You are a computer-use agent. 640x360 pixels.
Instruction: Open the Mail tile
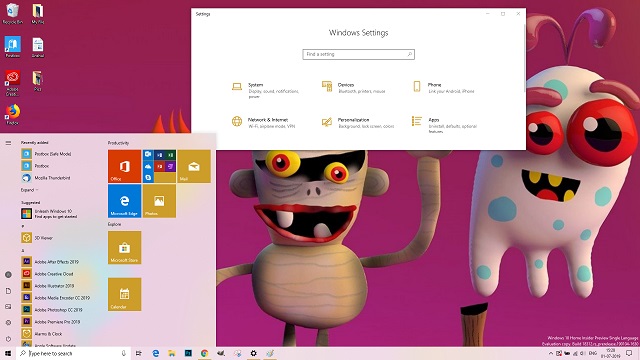194,166
